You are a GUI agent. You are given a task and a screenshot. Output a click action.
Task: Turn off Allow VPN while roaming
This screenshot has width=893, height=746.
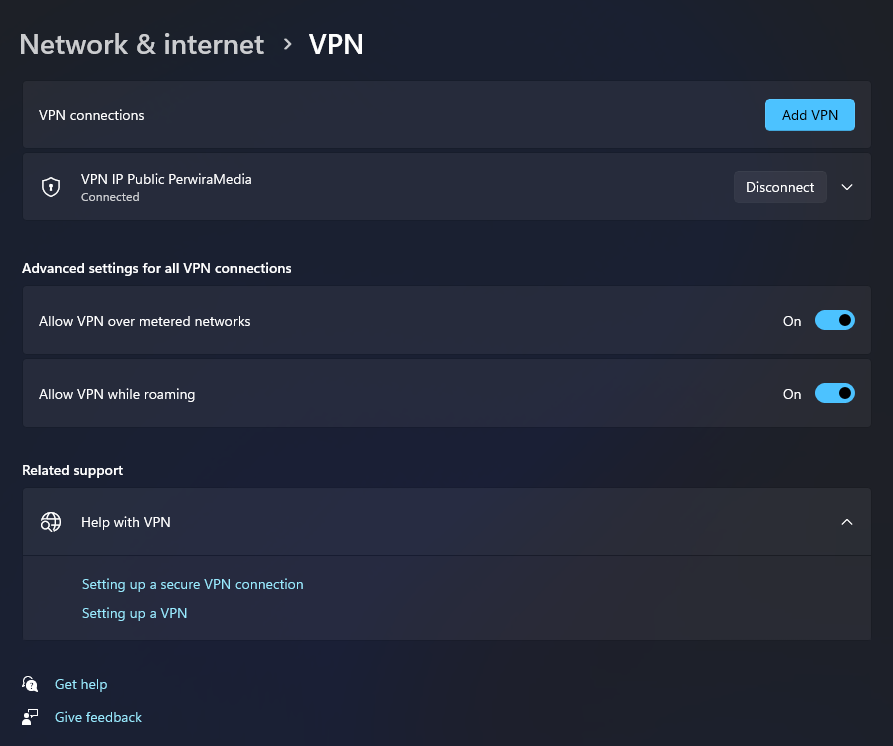pyautogui.click(x=835, y=393)
